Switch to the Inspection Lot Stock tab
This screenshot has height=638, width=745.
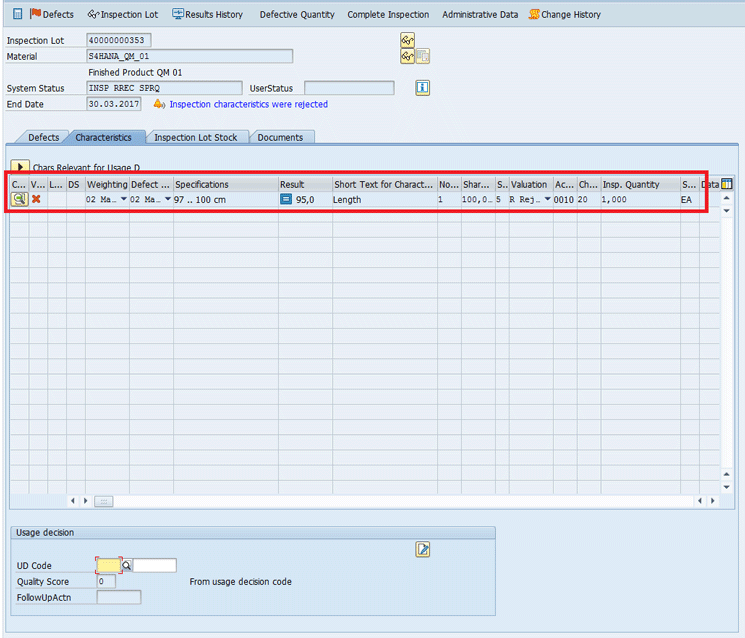[195, 137]
